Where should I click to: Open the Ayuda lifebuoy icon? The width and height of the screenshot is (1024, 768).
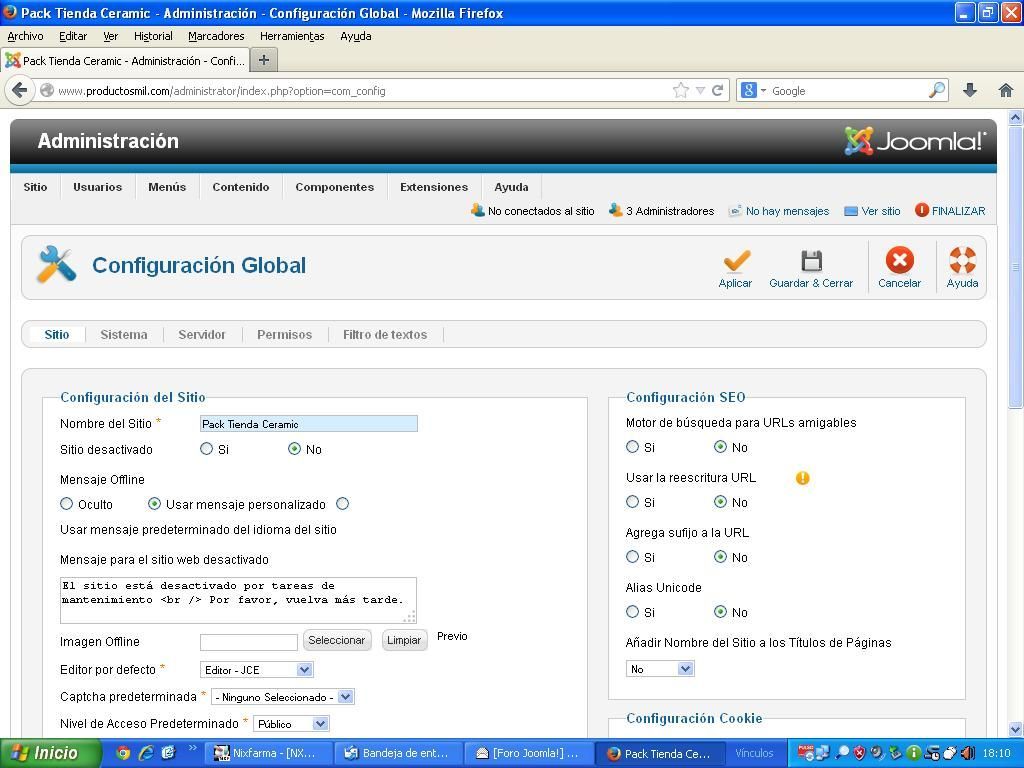click(962, 261)
